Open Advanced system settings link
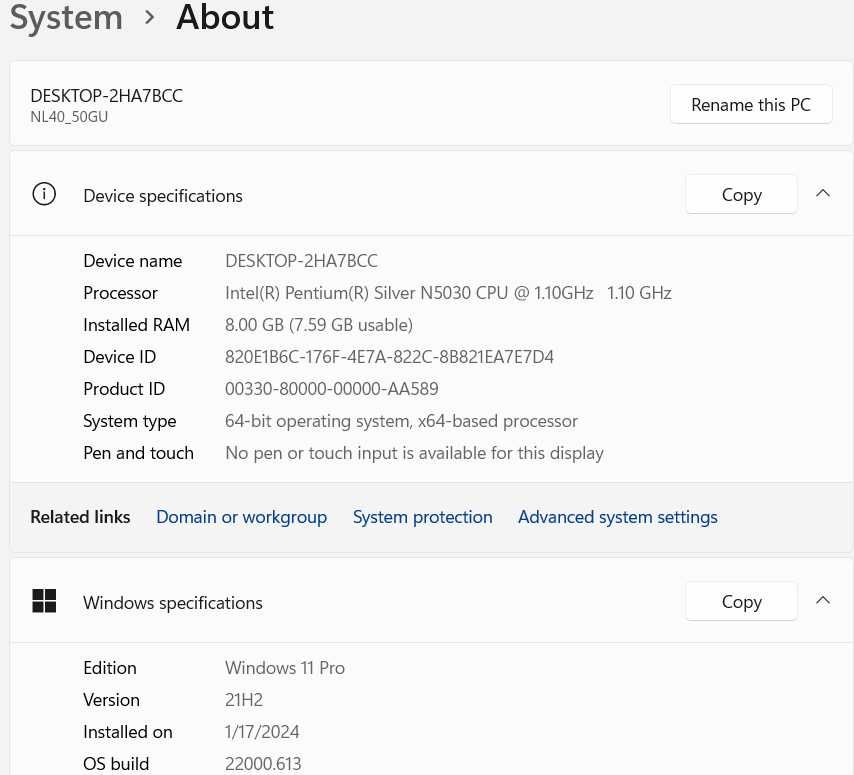 [618, 517]
